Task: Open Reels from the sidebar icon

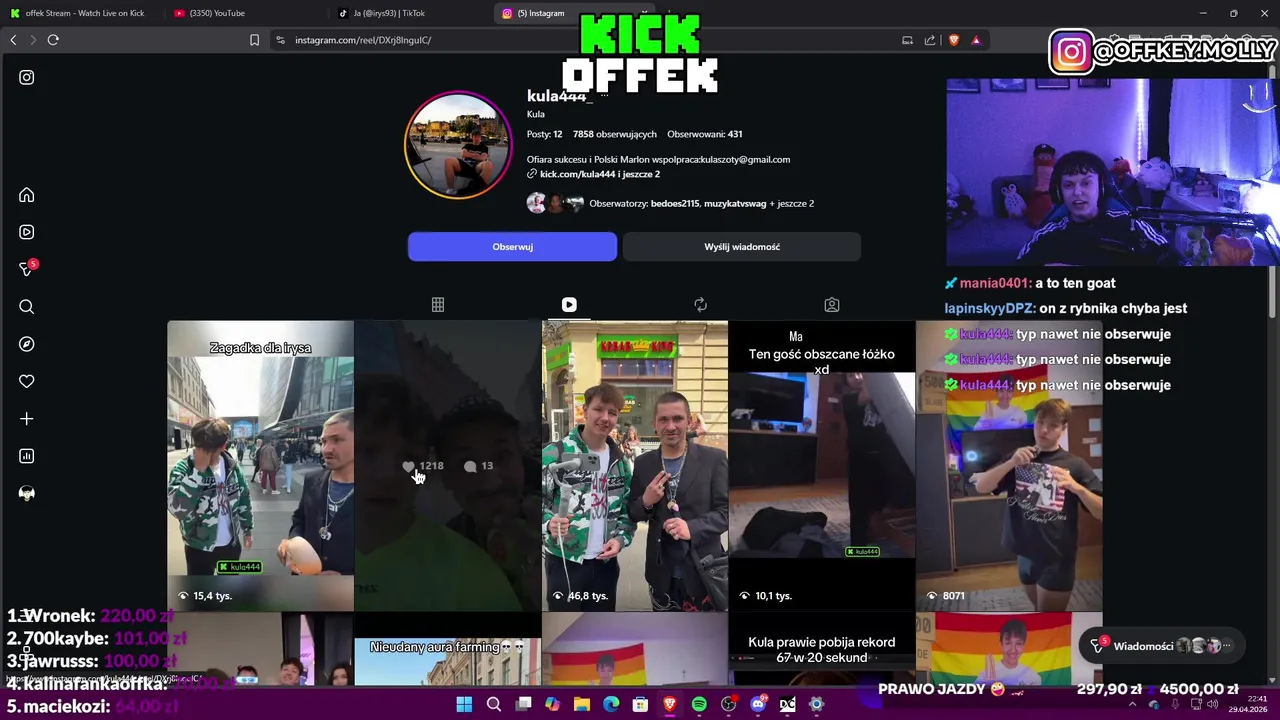Action: click(27, 232)
